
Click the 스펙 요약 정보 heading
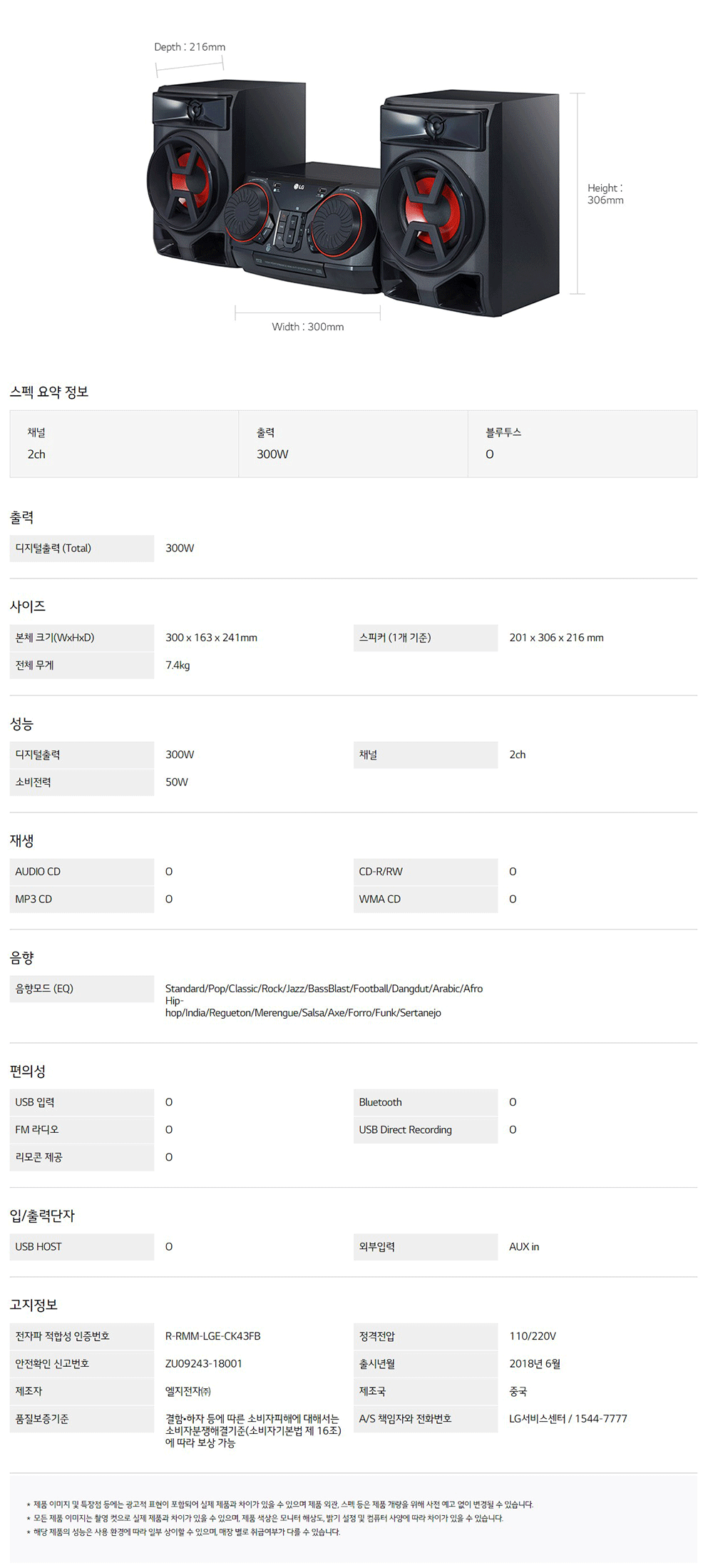[x=49, y=392]
